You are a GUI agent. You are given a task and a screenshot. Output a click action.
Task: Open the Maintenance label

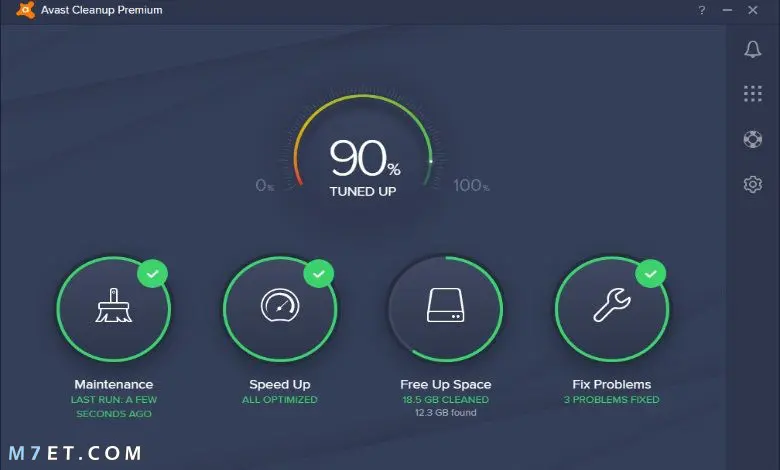coord(114,384)
